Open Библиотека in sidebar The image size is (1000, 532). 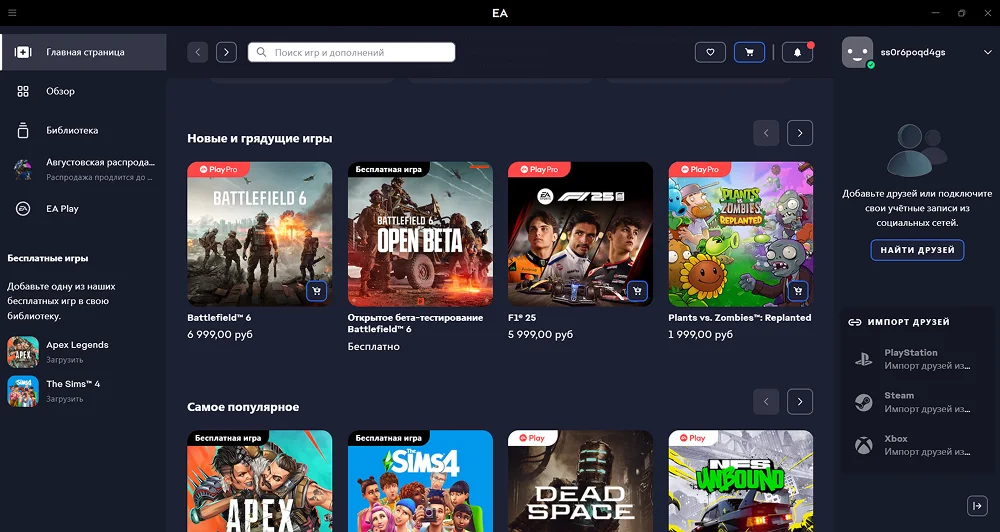(84, 130)
